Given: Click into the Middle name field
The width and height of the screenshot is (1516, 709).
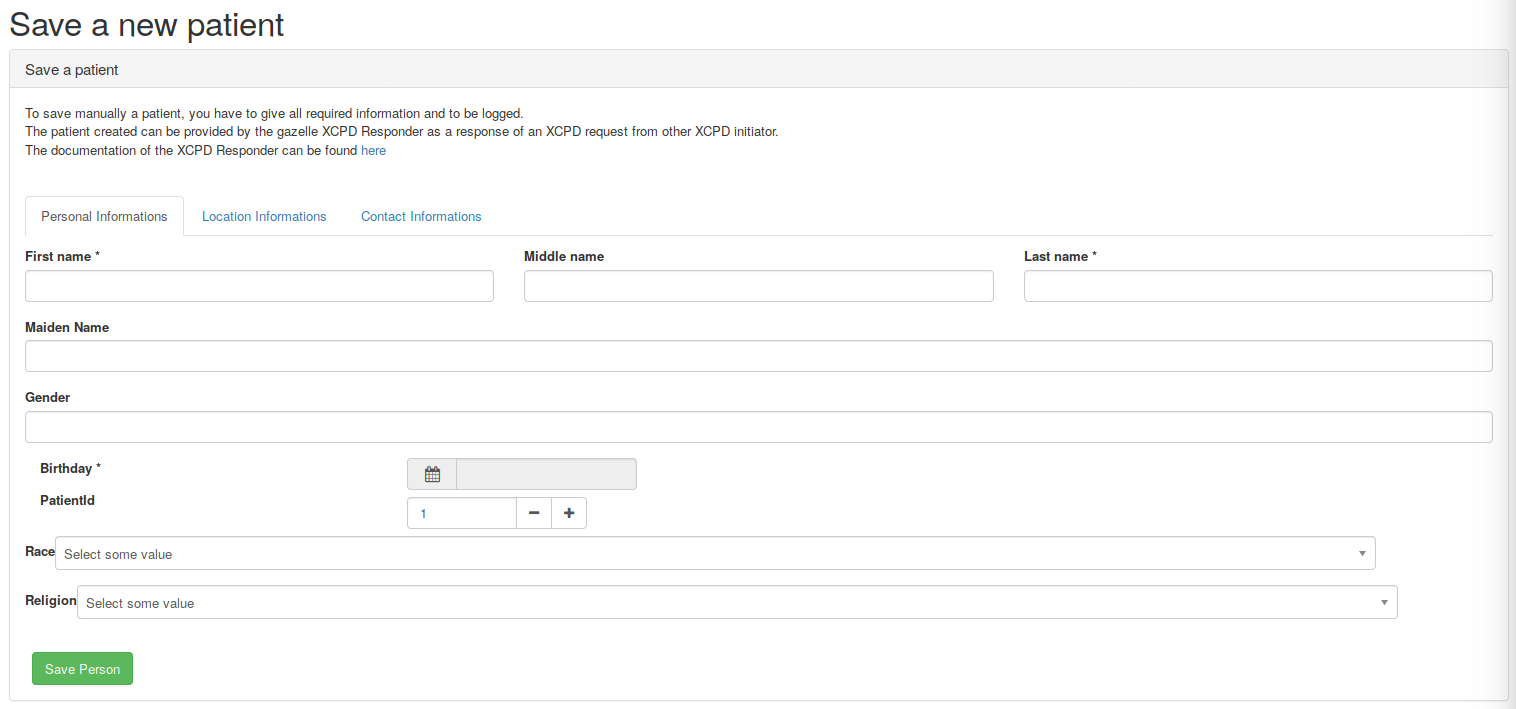Looking at the screenshot, I should [758, 286].
